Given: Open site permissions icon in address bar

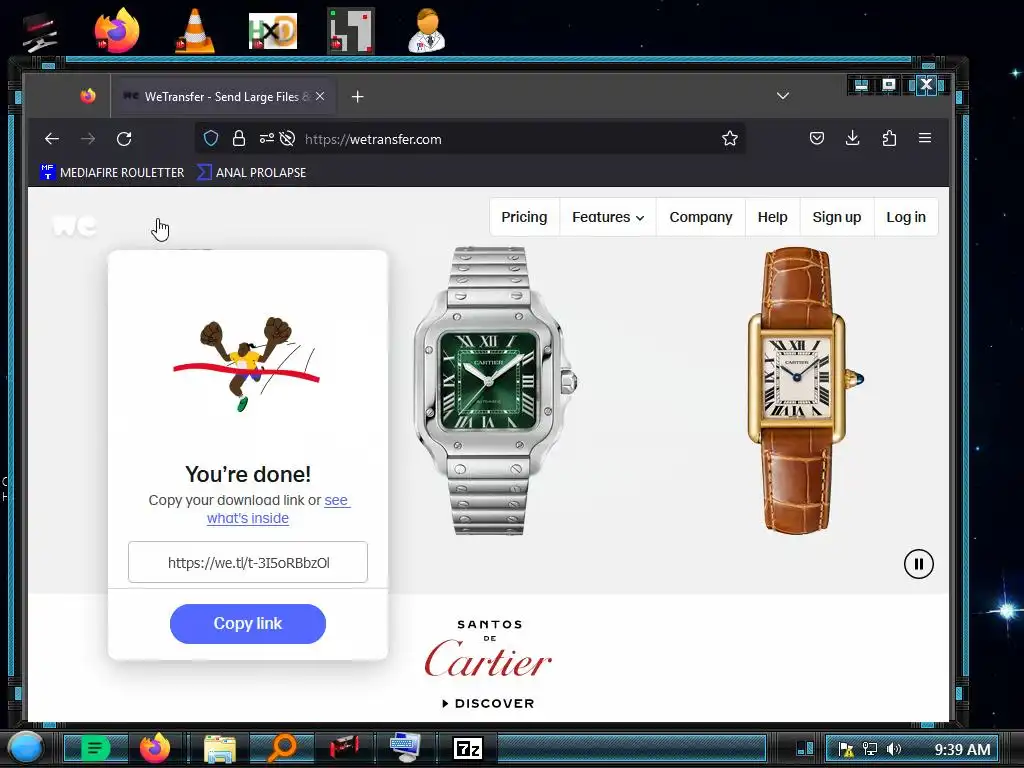Looking at the screenshot, I should pyautogui.click(x=266, y=138).
